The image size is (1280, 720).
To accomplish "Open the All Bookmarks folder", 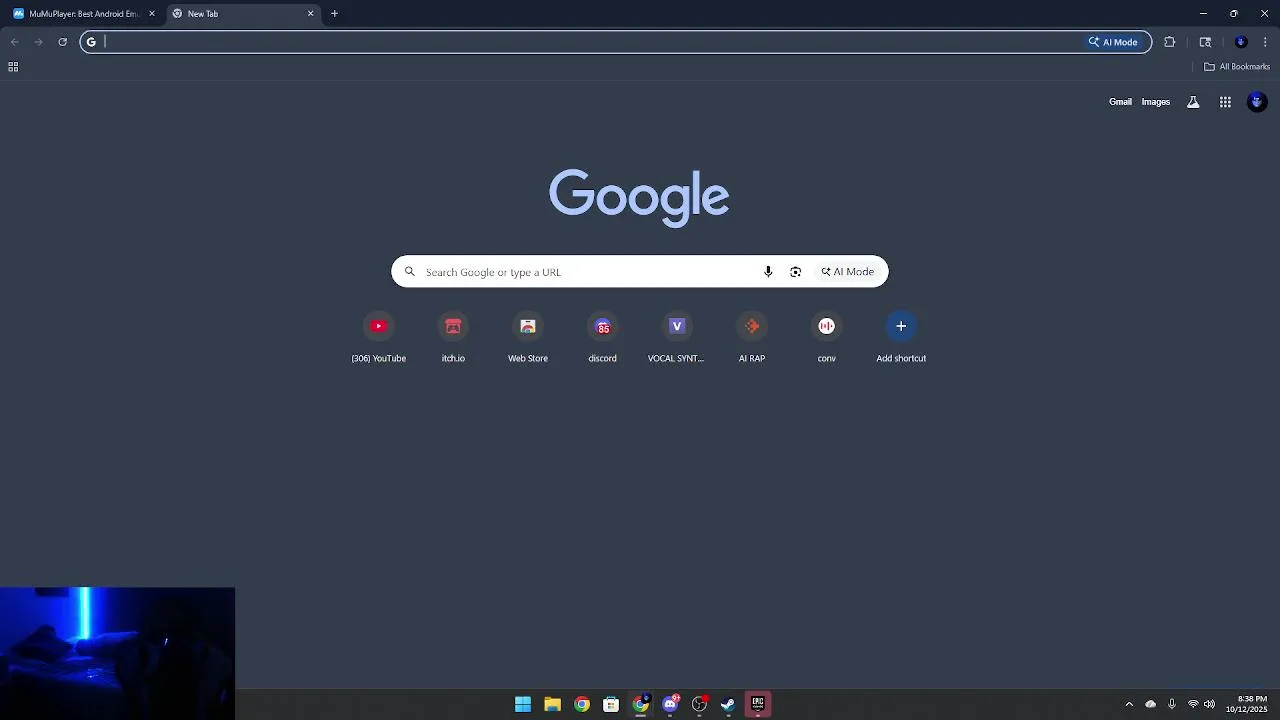I will tap(1236, 67).
